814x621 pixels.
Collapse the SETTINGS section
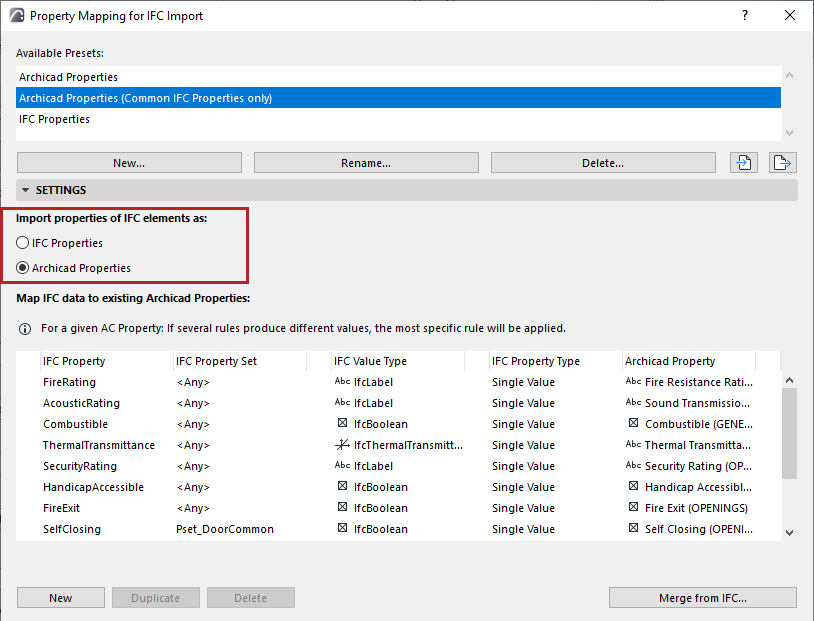pos(24,190)
